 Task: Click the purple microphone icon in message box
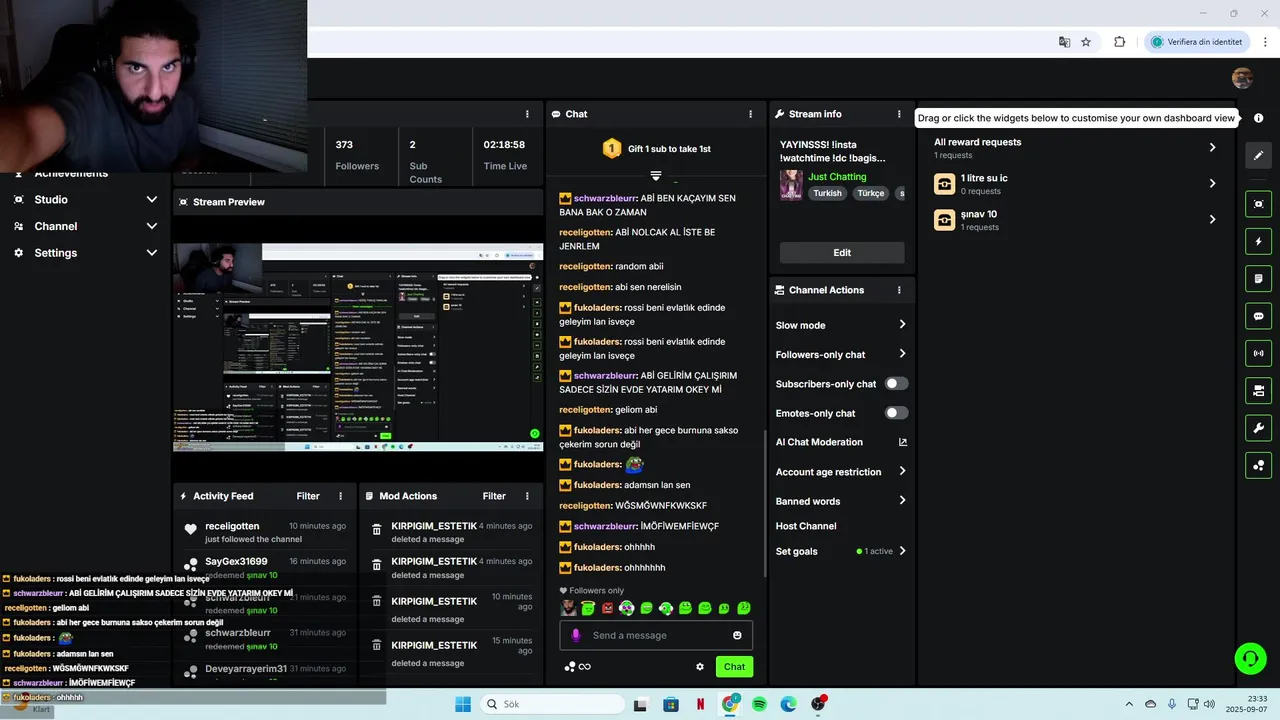coord(575,635)
